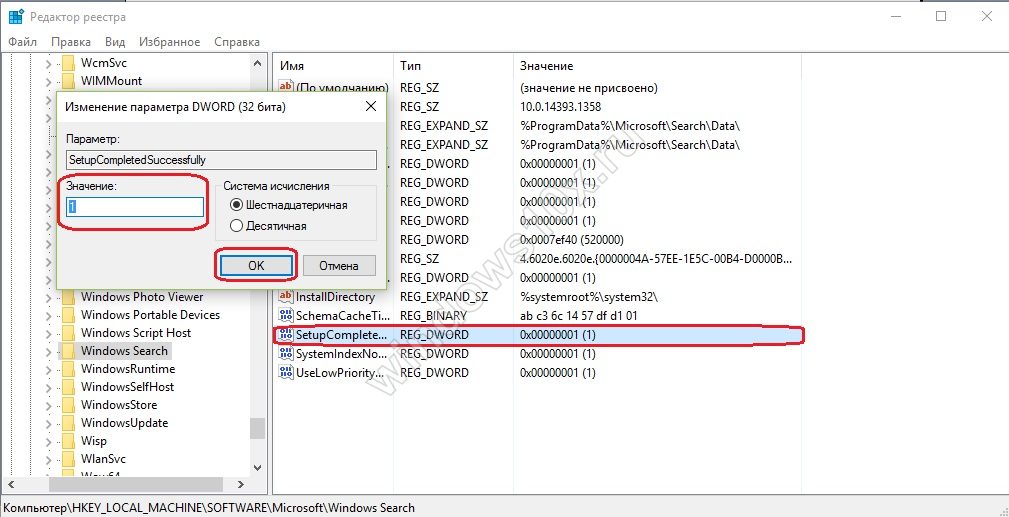The image size is (1009, 517).
Task: Click the SystemIndexNo DWORD value icon
Action: click(x=285, y=354)
